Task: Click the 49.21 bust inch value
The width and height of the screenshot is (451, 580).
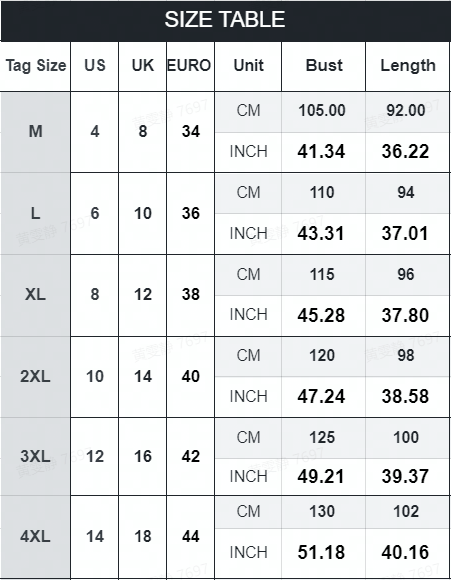Action: (322, 476)
